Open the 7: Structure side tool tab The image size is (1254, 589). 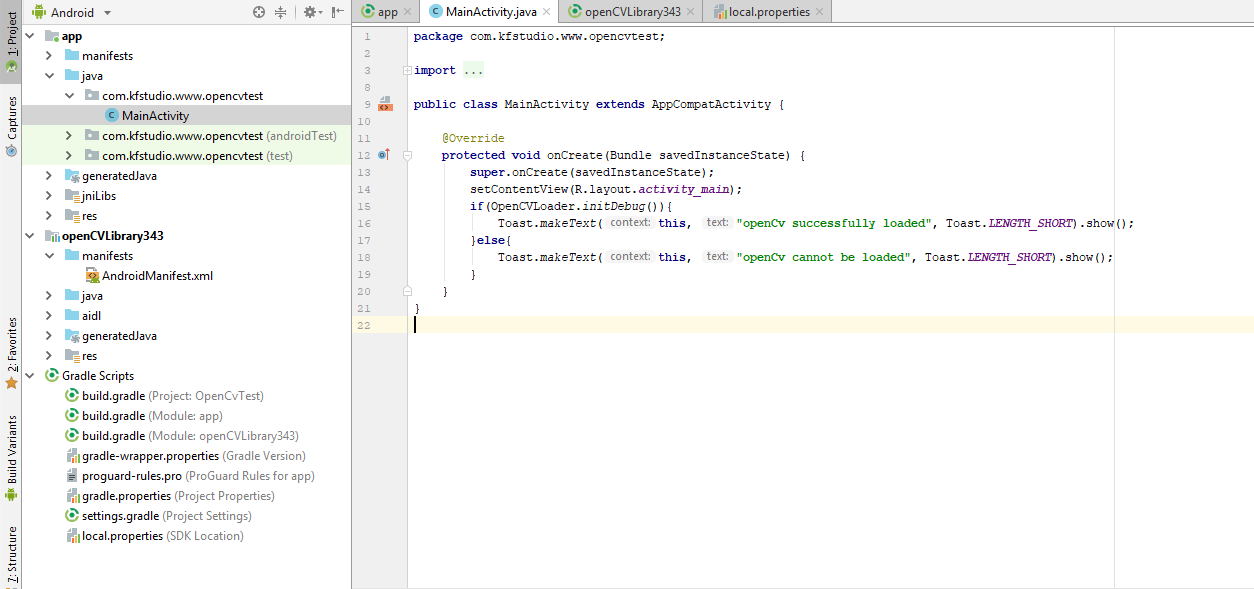pyautogui.click(x=11, y=554)
